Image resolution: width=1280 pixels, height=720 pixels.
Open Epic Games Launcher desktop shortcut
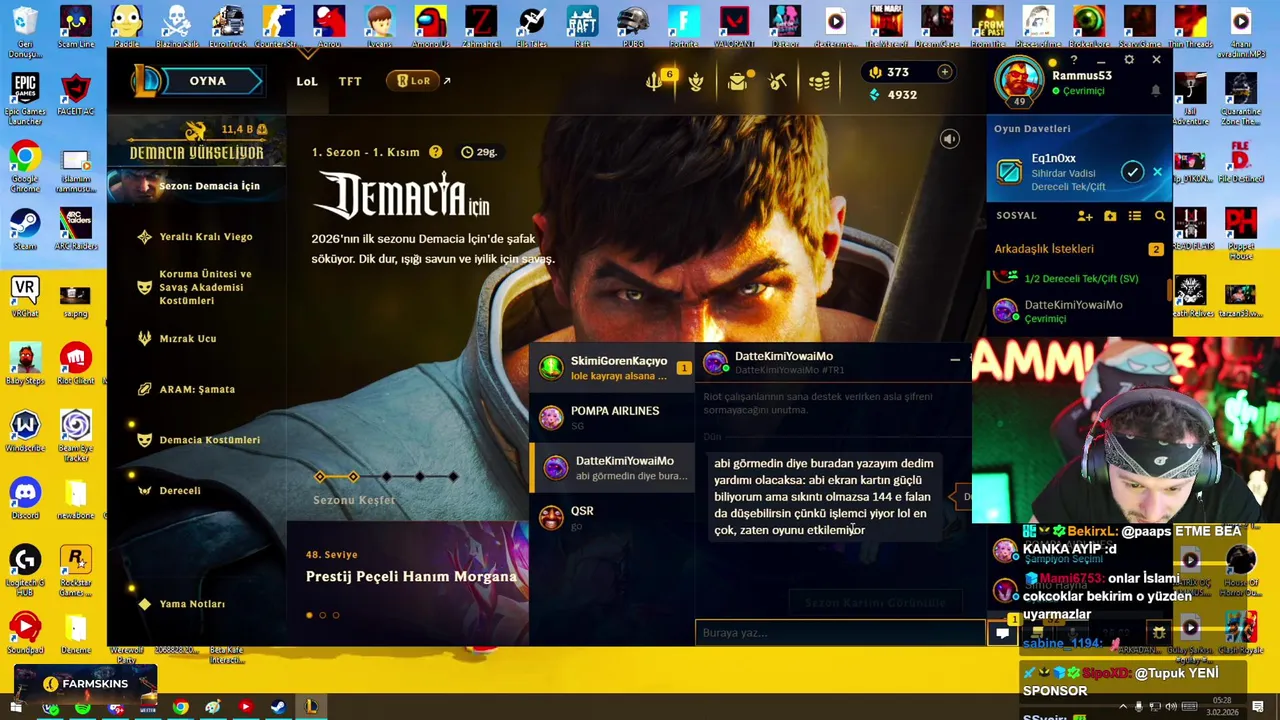coord(25,99)
